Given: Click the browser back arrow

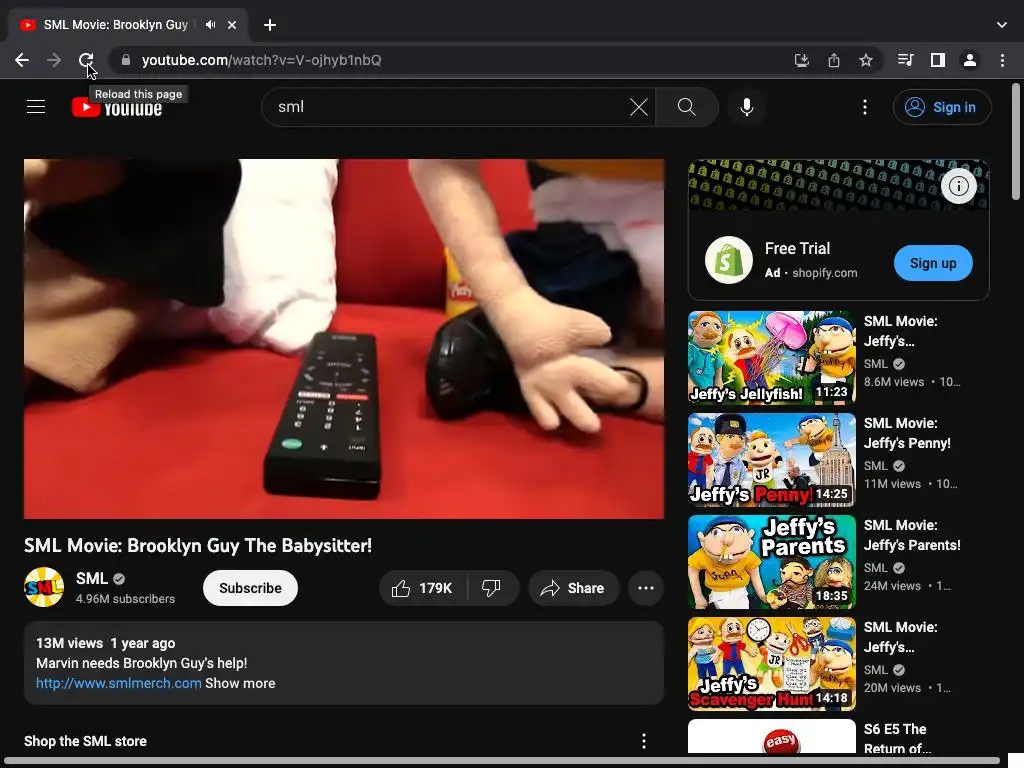Looking at the screenshot, I should click(x=22, y=60).
